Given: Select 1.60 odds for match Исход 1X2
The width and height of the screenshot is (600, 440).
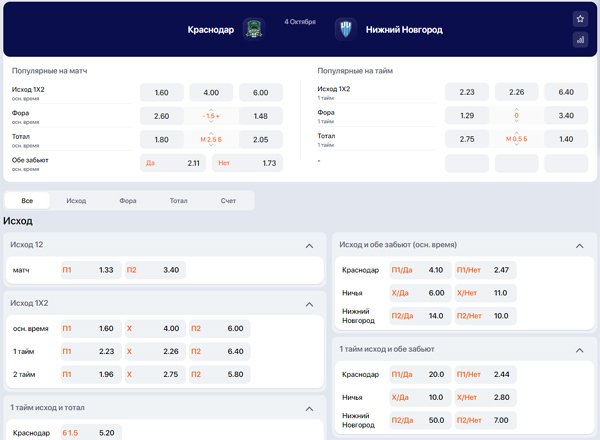Looking at the screenshot, I should [161, 93].
